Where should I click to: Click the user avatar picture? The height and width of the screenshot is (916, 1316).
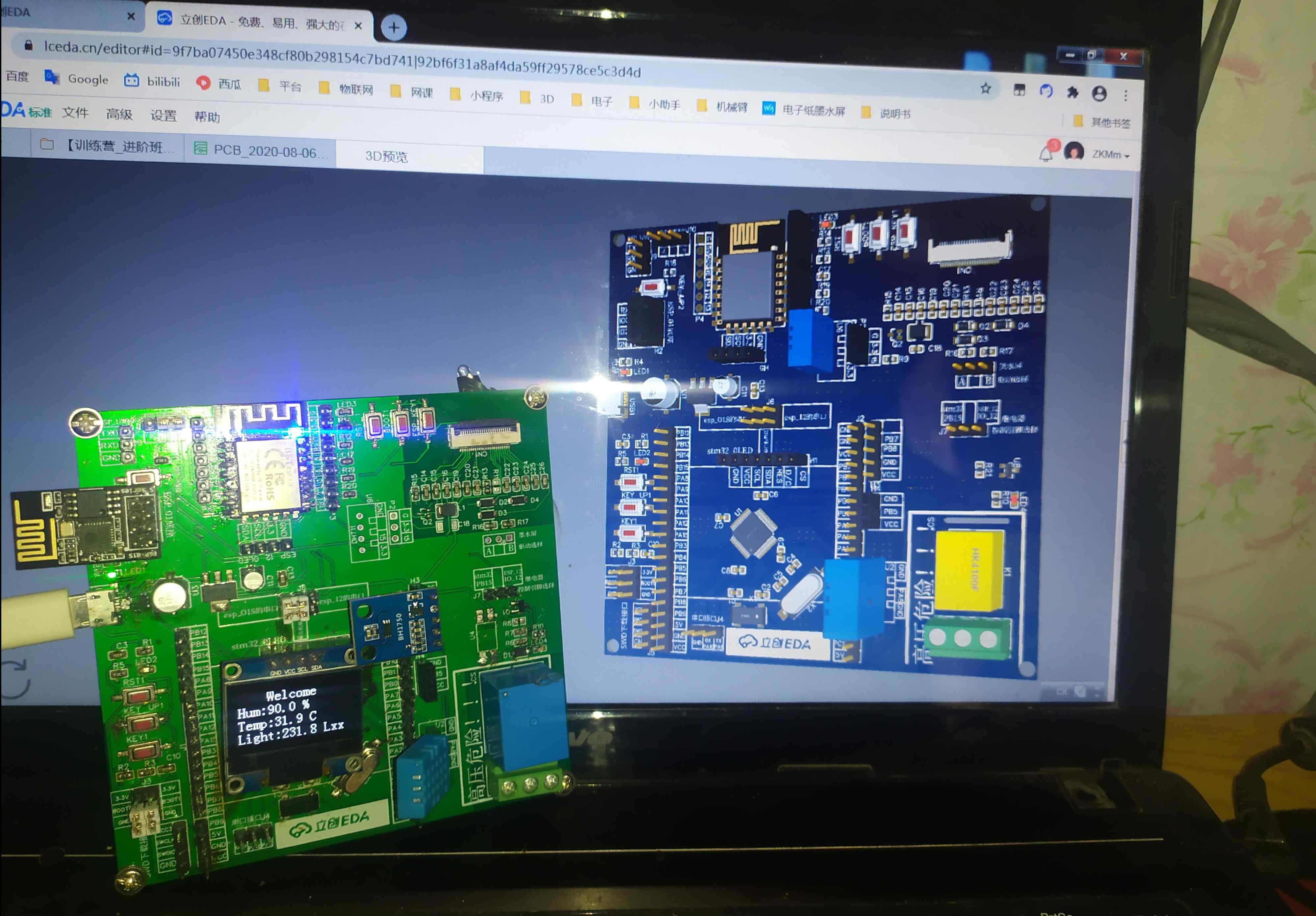click(x=1073, y=152)
